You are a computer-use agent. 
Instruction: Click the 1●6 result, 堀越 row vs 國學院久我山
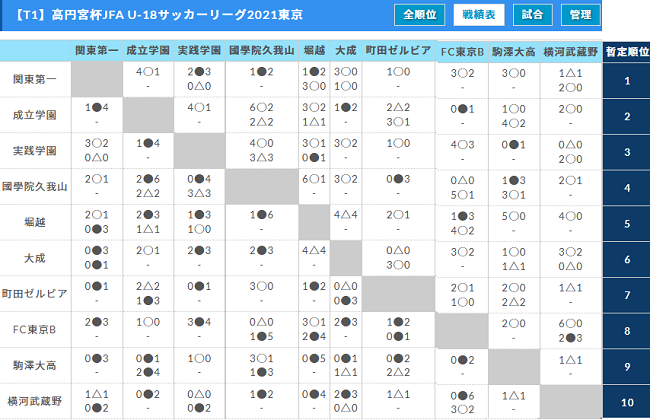(262, 215)
